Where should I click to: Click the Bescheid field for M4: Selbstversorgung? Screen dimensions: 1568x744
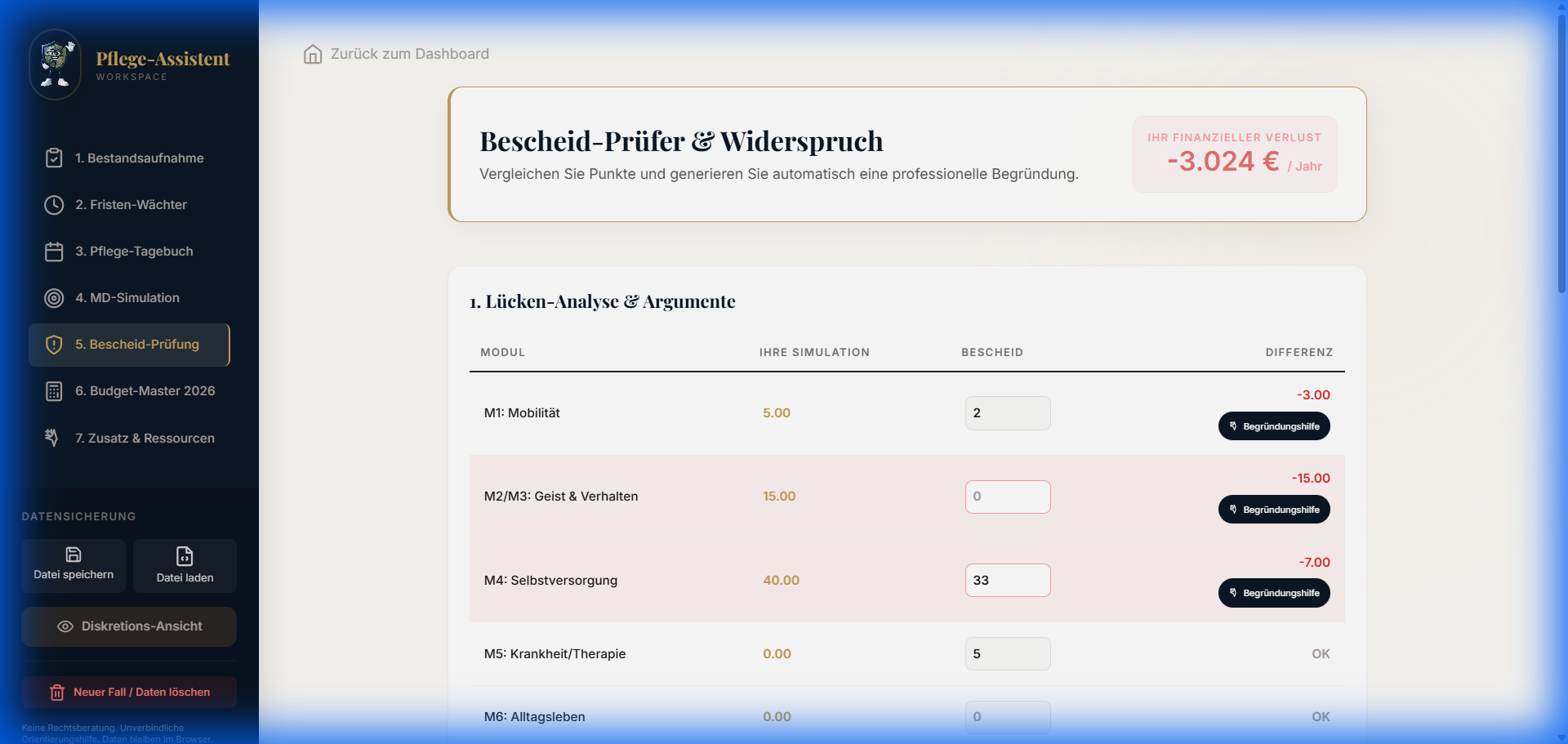pos(1007,581)
